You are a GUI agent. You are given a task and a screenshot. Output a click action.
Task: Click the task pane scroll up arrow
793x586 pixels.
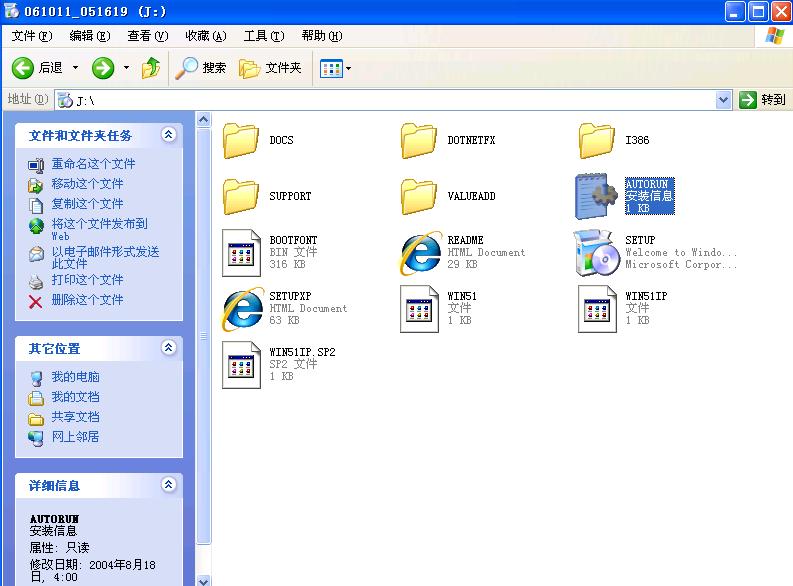coord(203,120)
